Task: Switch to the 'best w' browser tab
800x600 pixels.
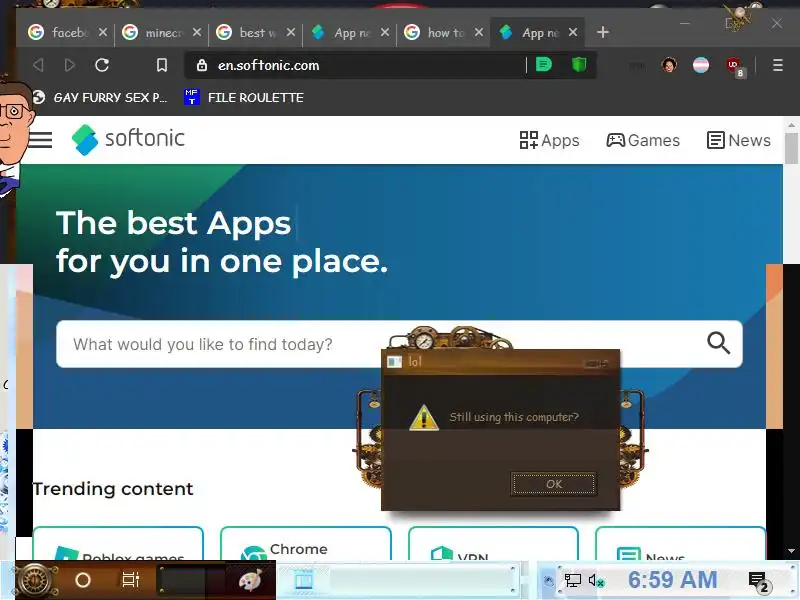Action: pyautogui.click(x=247, y=33)
